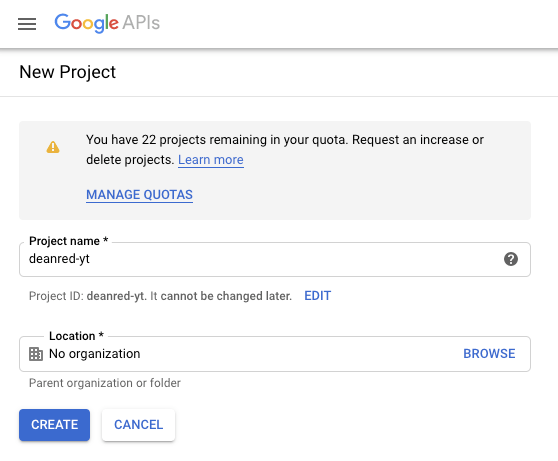Create the new project
The height and width of the screenshot is (461, 558).
54,425
